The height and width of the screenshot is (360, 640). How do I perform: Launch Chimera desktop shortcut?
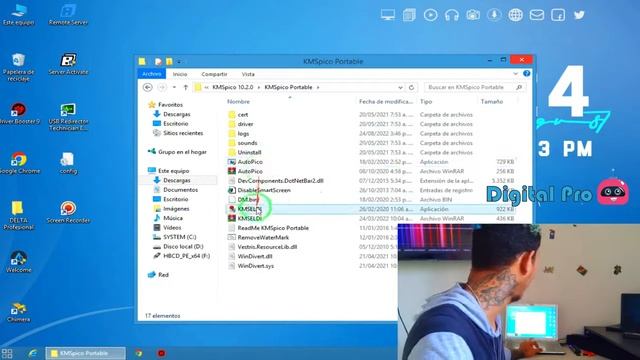tap(18, 312)
